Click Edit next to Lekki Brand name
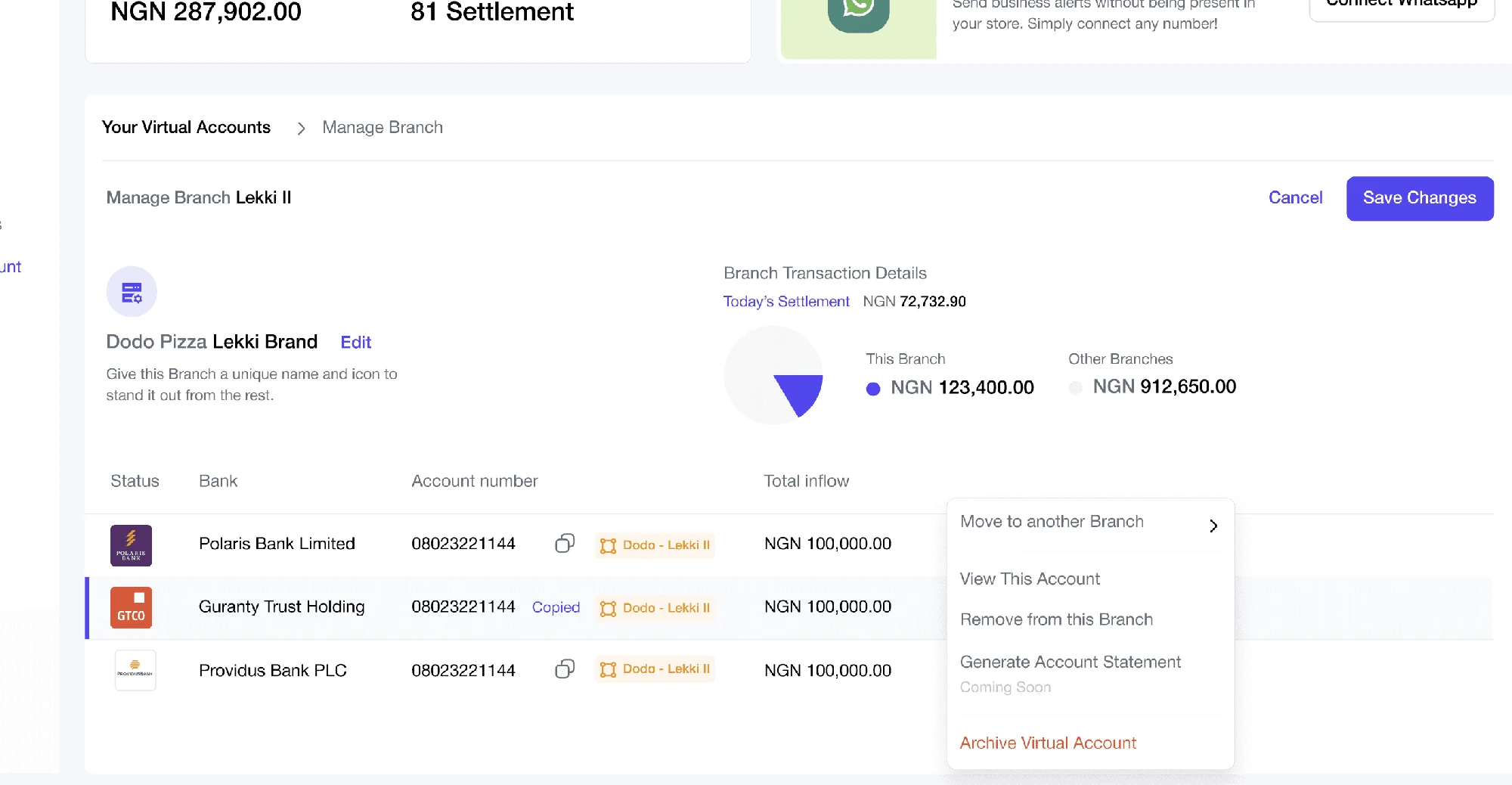Viewport: 1512px width, 785px height. click(356, 343)
